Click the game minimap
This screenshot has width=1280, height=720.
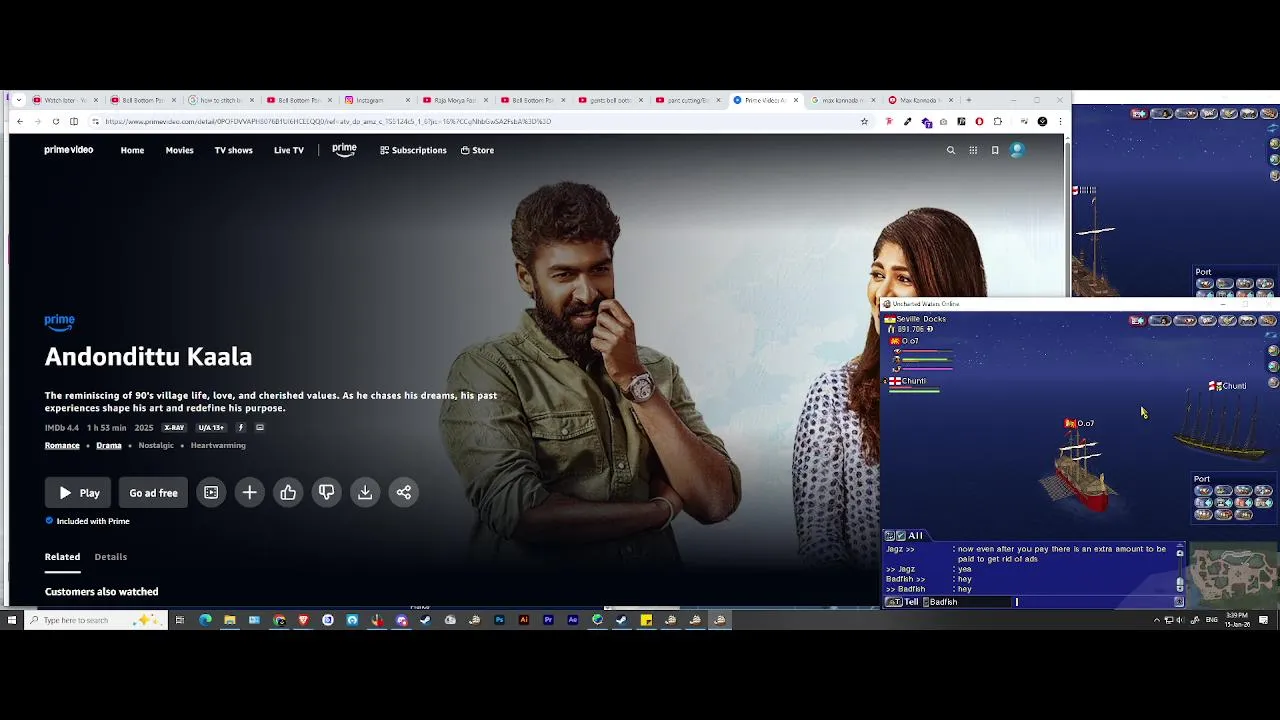pos(1235,576)
